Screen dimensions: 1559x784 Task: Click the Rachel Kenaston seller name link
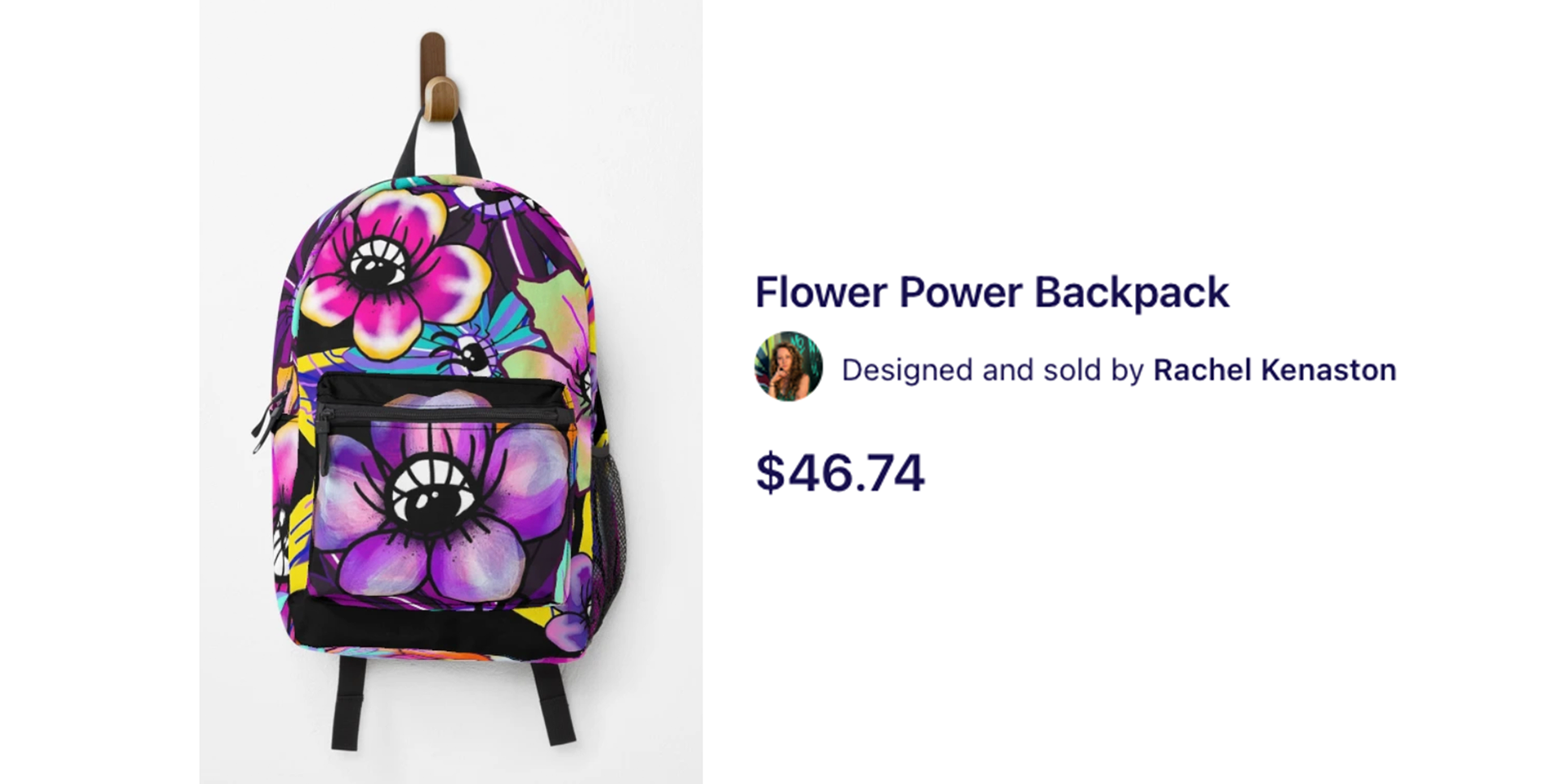click(x=1274, y=370)
